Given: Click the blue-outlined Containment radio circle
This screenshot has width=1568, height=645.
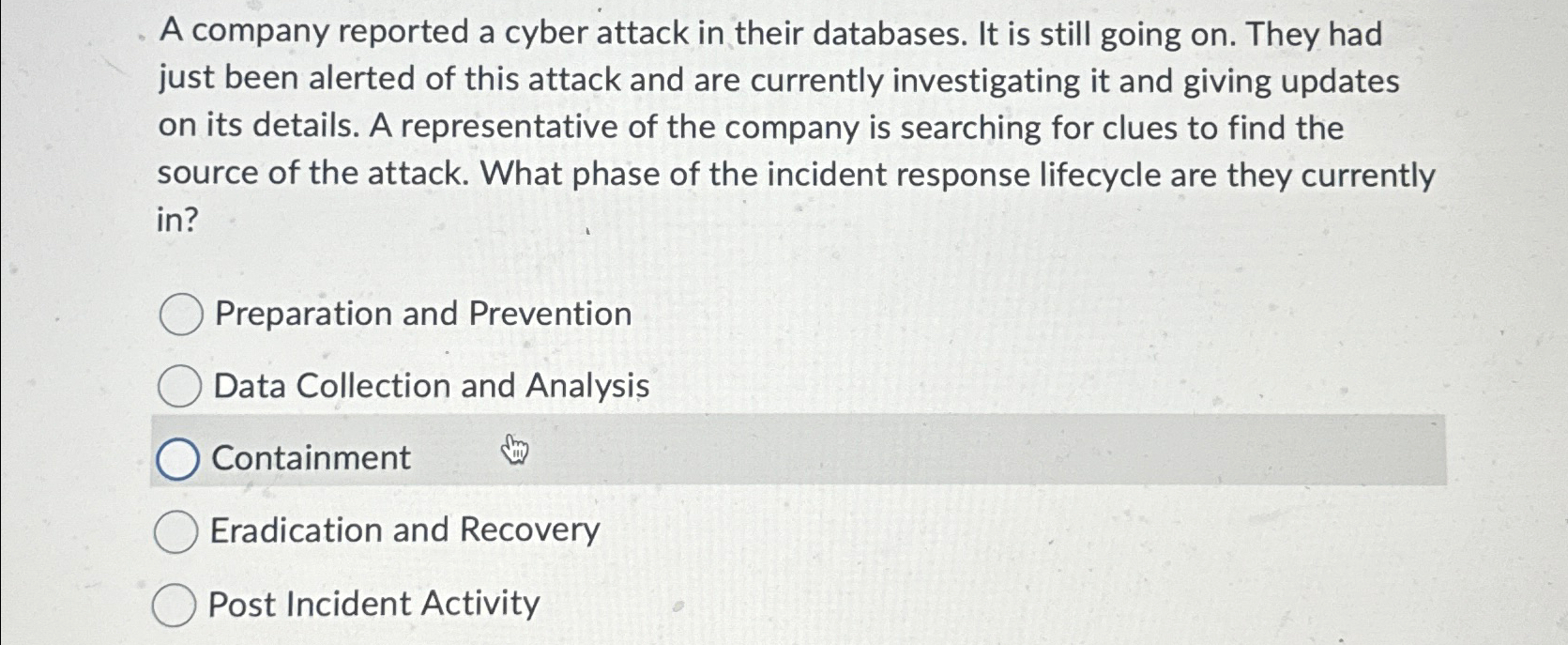Looking at the screenshot, I should (x=177, y=457).
